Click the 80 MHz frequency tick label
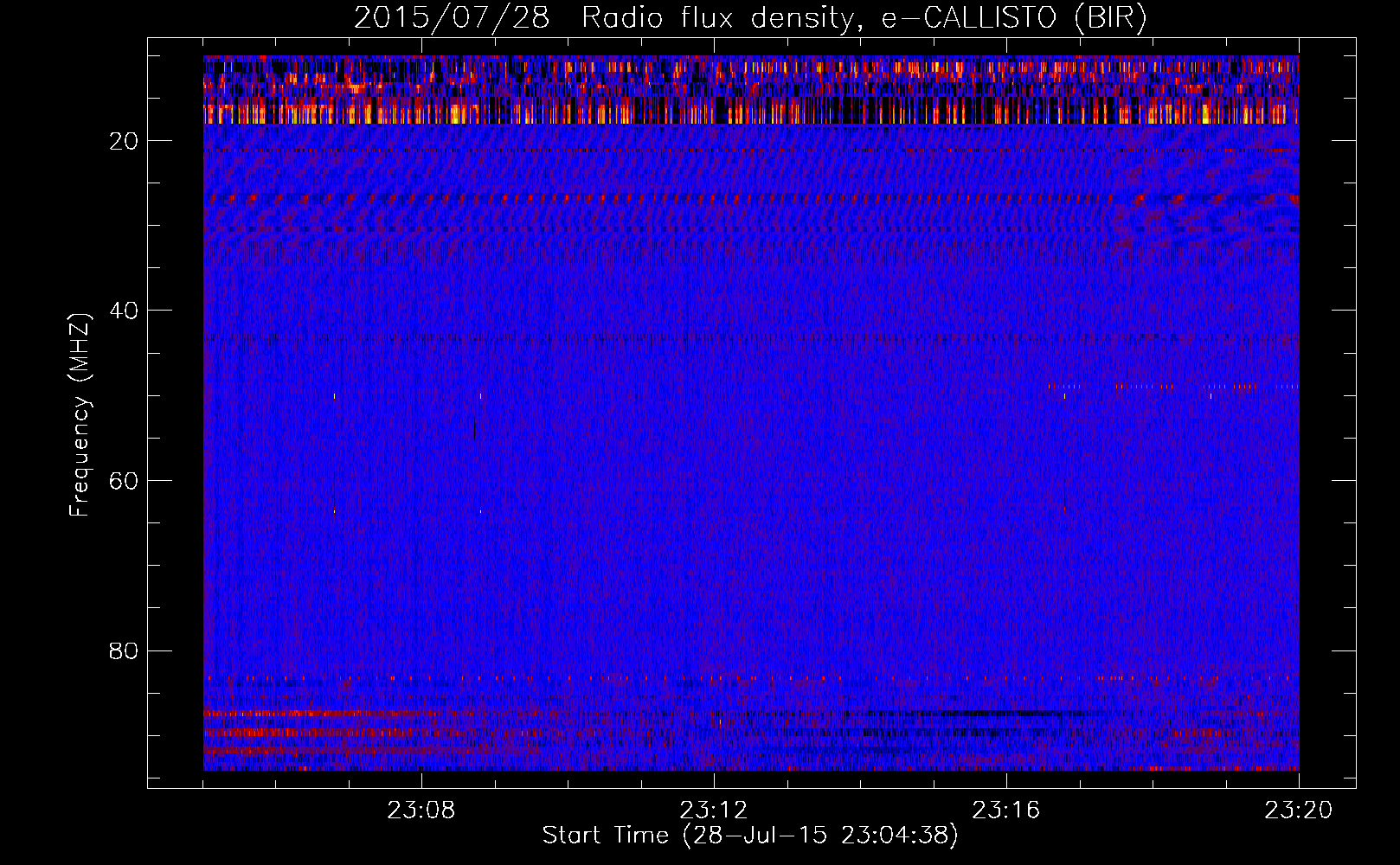The height and width of the screenshot is (865, 1400). 125,650
